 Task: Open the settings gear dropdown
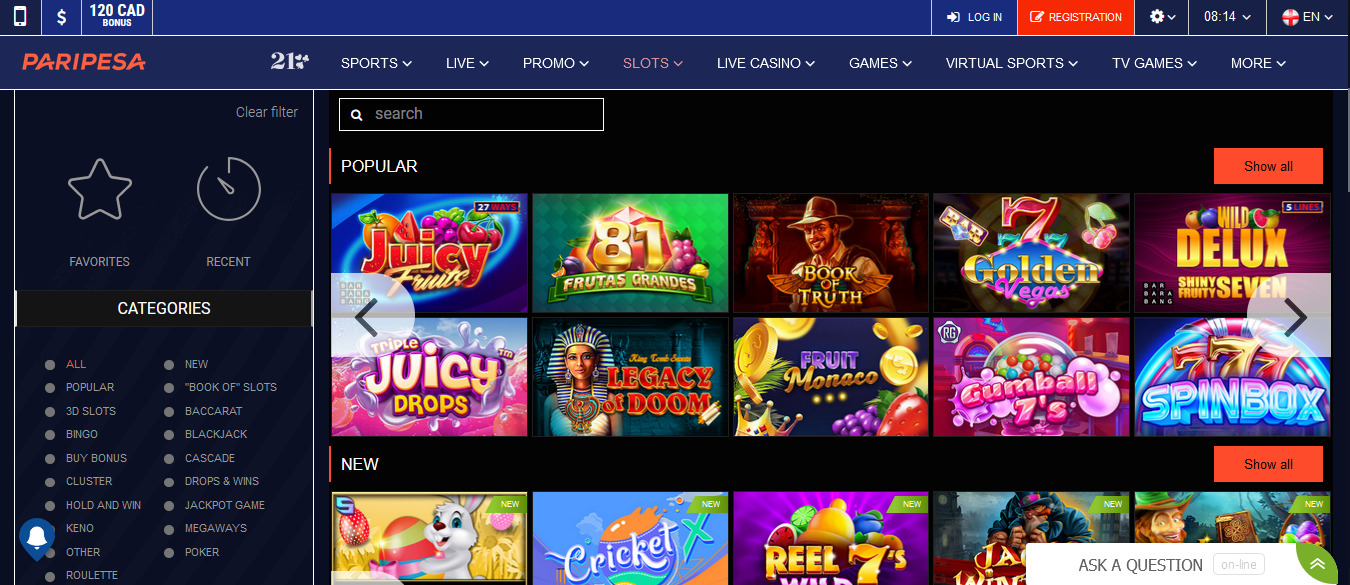point(1162,17)
